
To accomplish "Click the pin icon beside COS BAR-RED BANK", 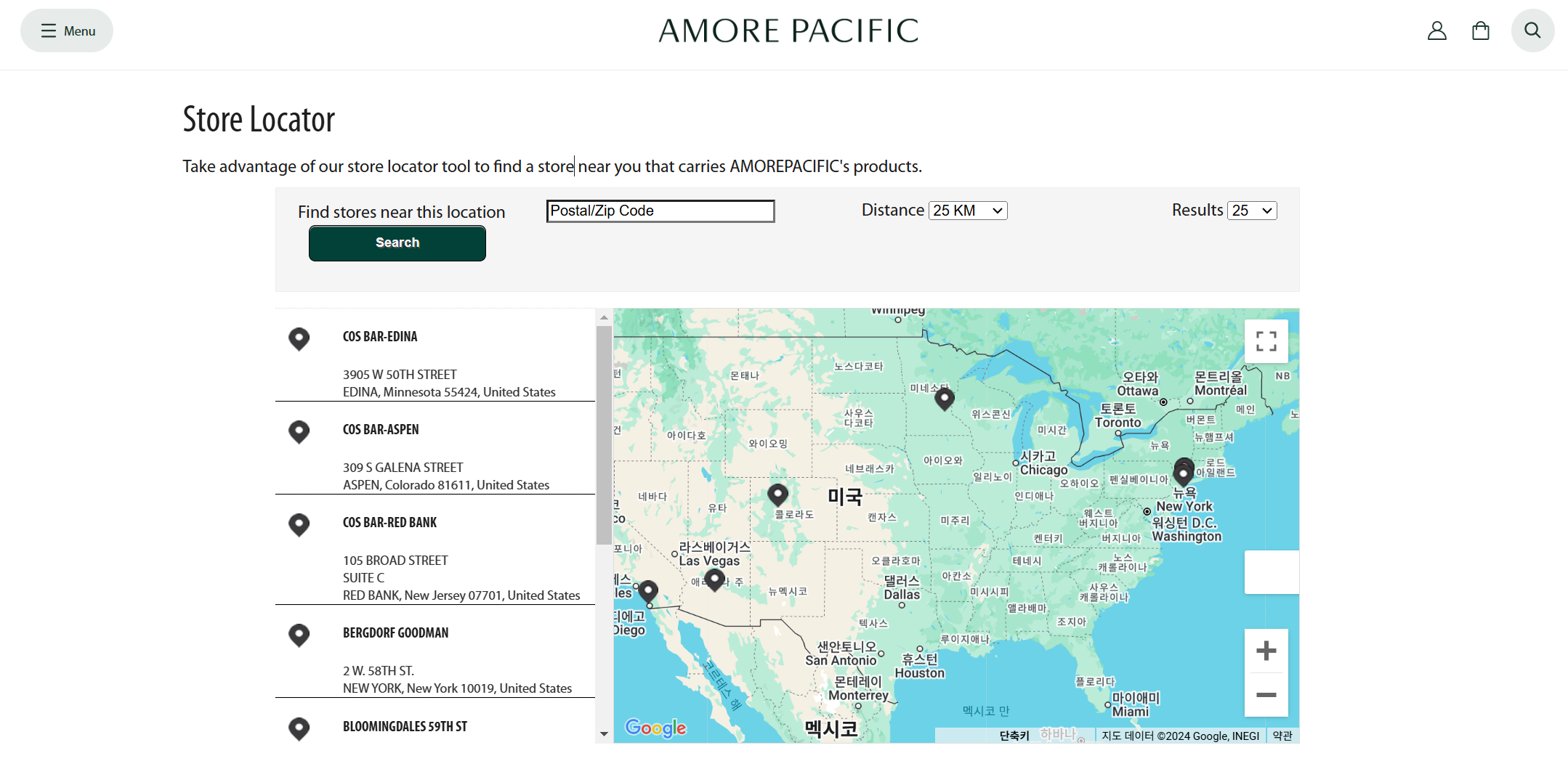I will (299, 524).
